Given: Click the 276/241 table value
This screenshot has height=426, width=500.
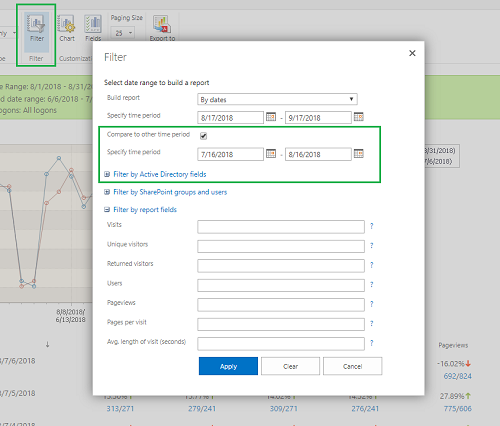Looking at the screenshot, I should (365, 409).
